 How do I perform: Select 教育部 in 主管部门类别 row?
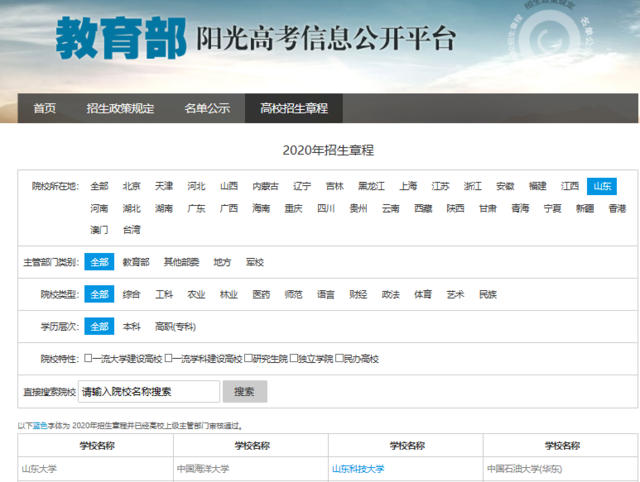136,262
